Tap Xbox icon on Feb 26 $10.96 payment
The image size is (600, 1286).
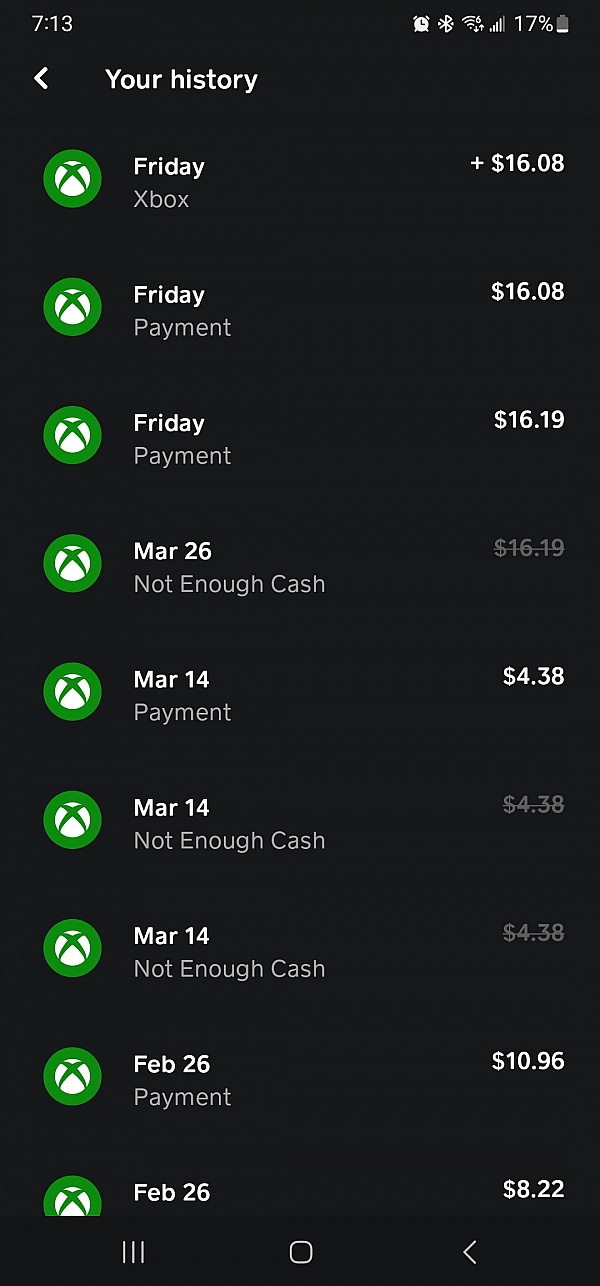point(72,1076)
